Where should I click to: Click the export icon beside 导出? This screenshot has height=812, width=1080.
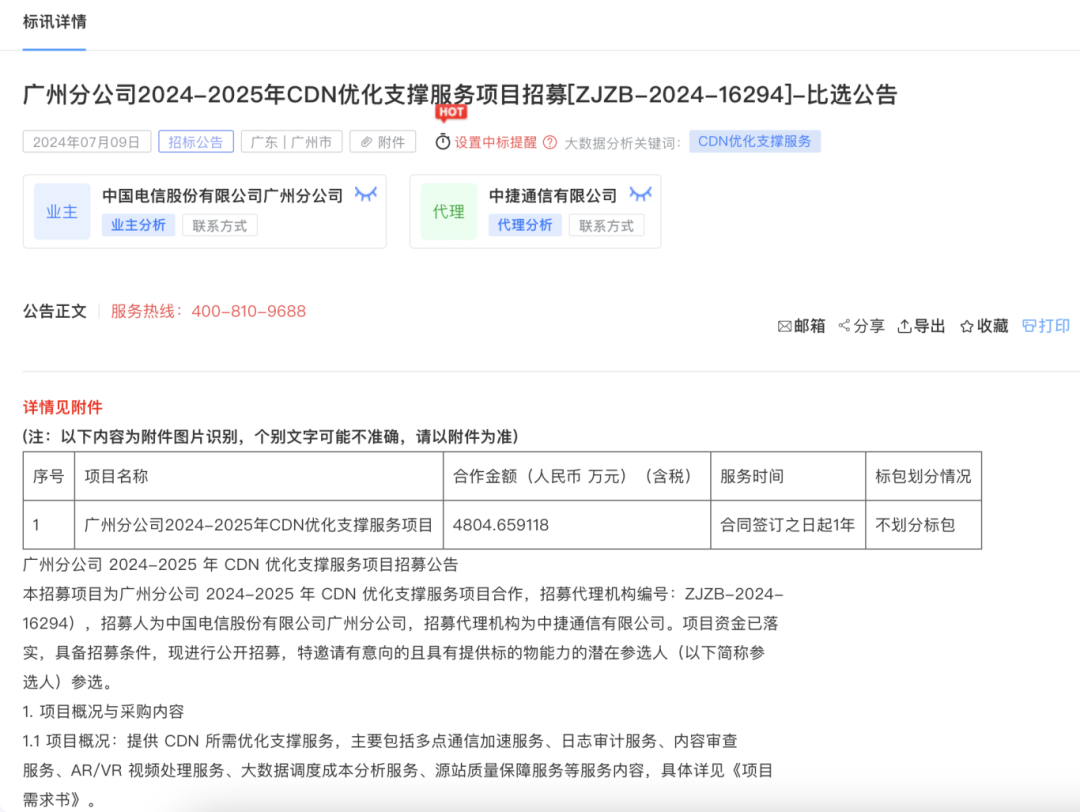tap(904, 326)
